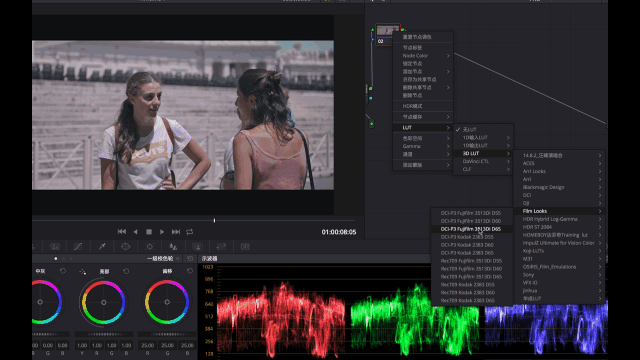Expand the 1D输入LUT submenu
The image size is (640, 360).
coord(483,138)
